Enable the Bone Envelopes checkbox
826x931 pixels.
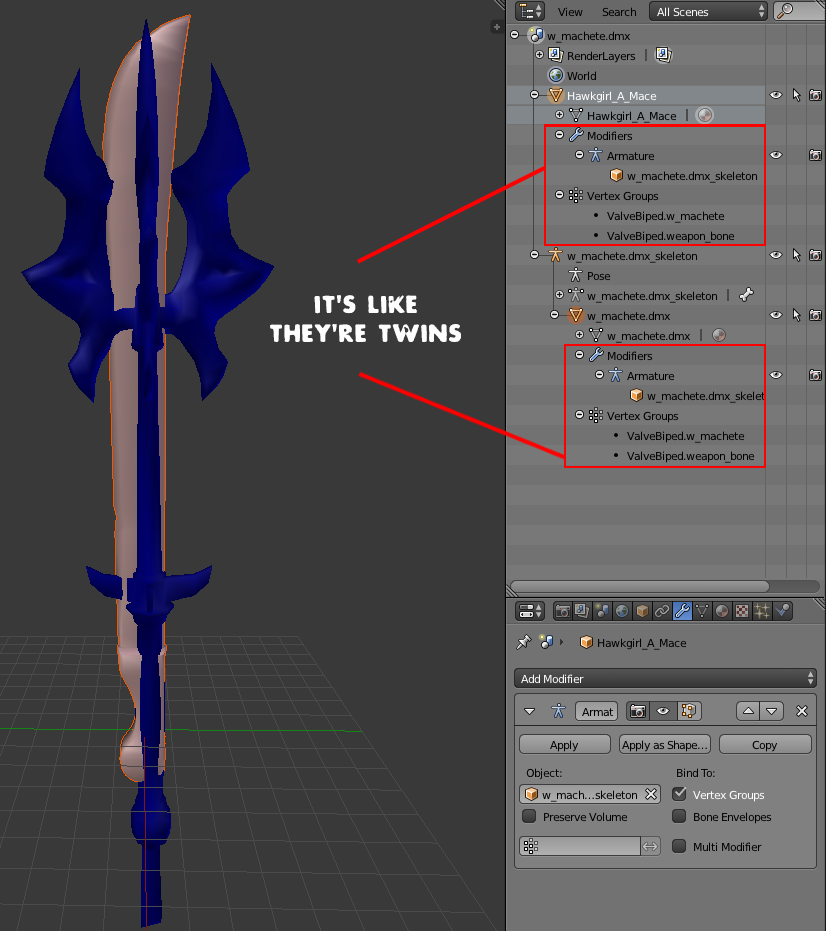pos(679,816)
